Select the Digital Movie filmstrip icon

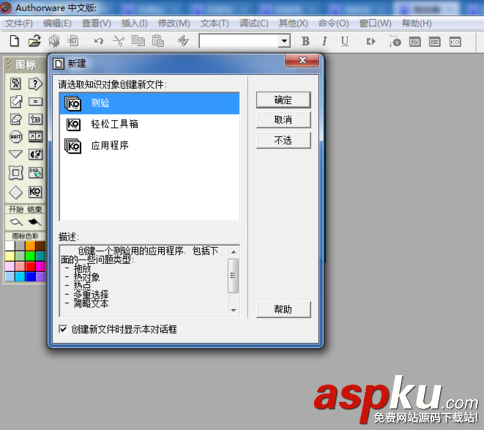(x=35, y=136)
